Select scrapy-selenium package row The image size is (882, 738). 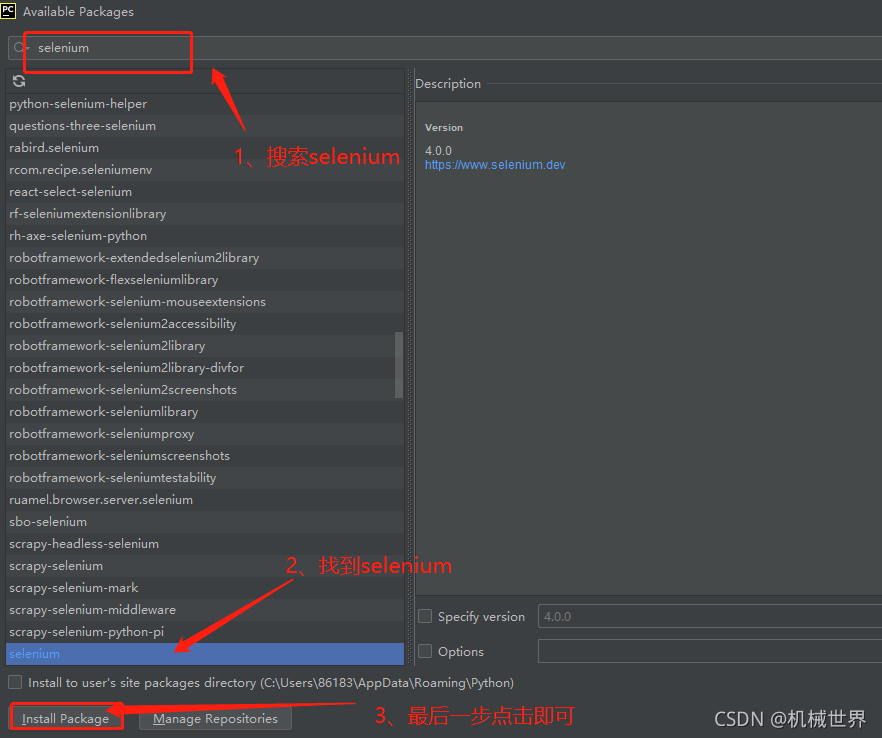coord(205,565)
